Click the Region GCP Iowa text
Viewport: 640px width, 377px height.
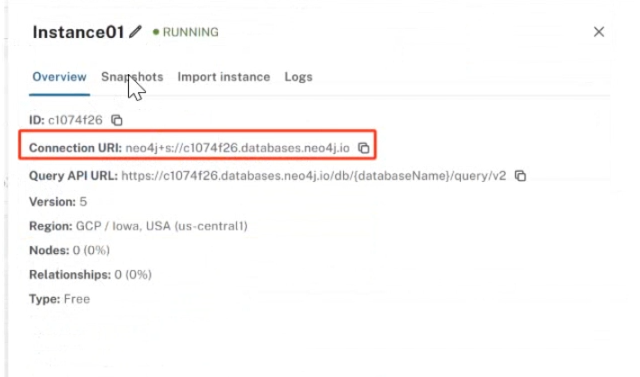coord(138,226)
